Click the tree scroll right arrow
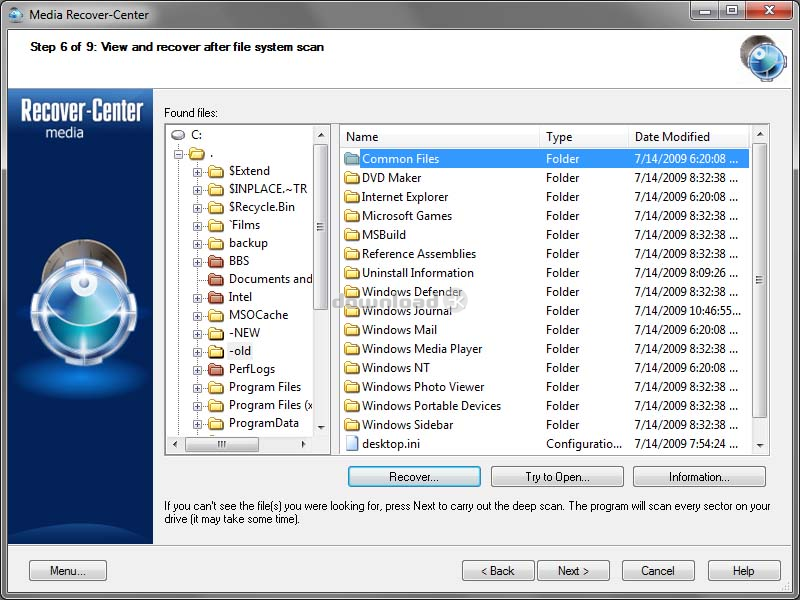Screen dimensions: 800x600 pos(303,444)
